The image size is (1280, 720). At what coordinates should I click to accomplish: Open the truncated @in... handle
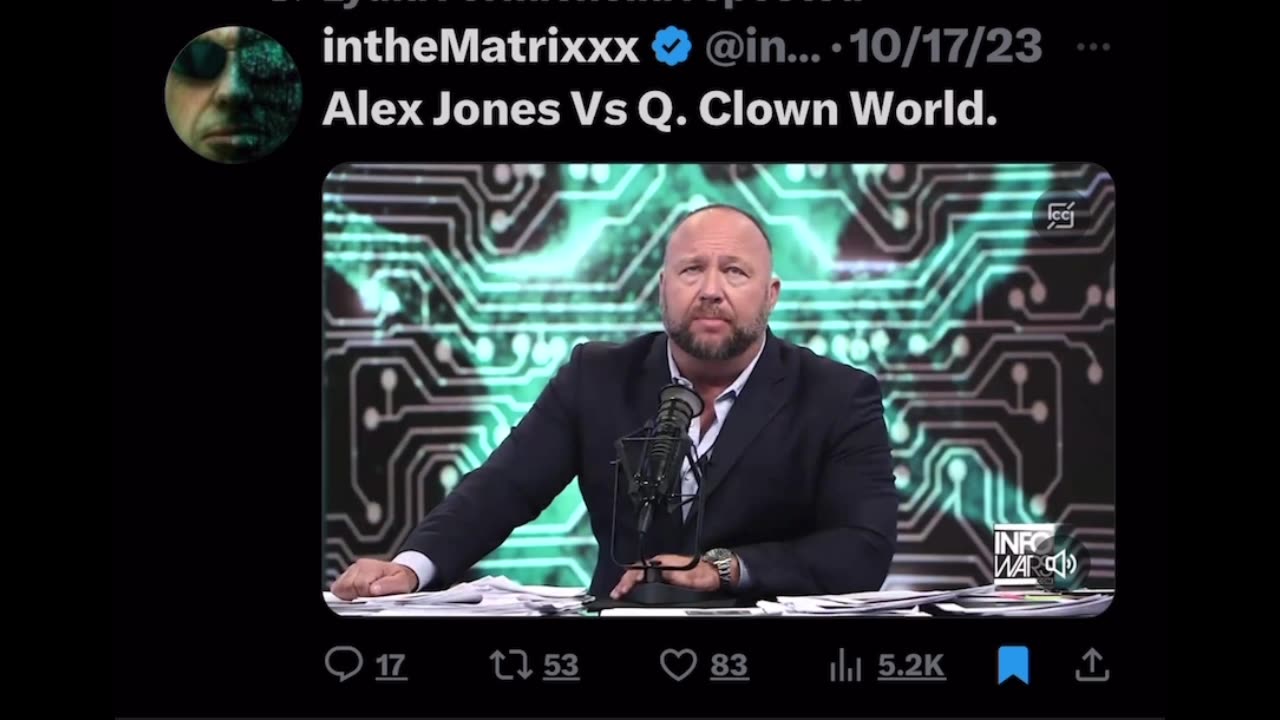click(762, 47)
